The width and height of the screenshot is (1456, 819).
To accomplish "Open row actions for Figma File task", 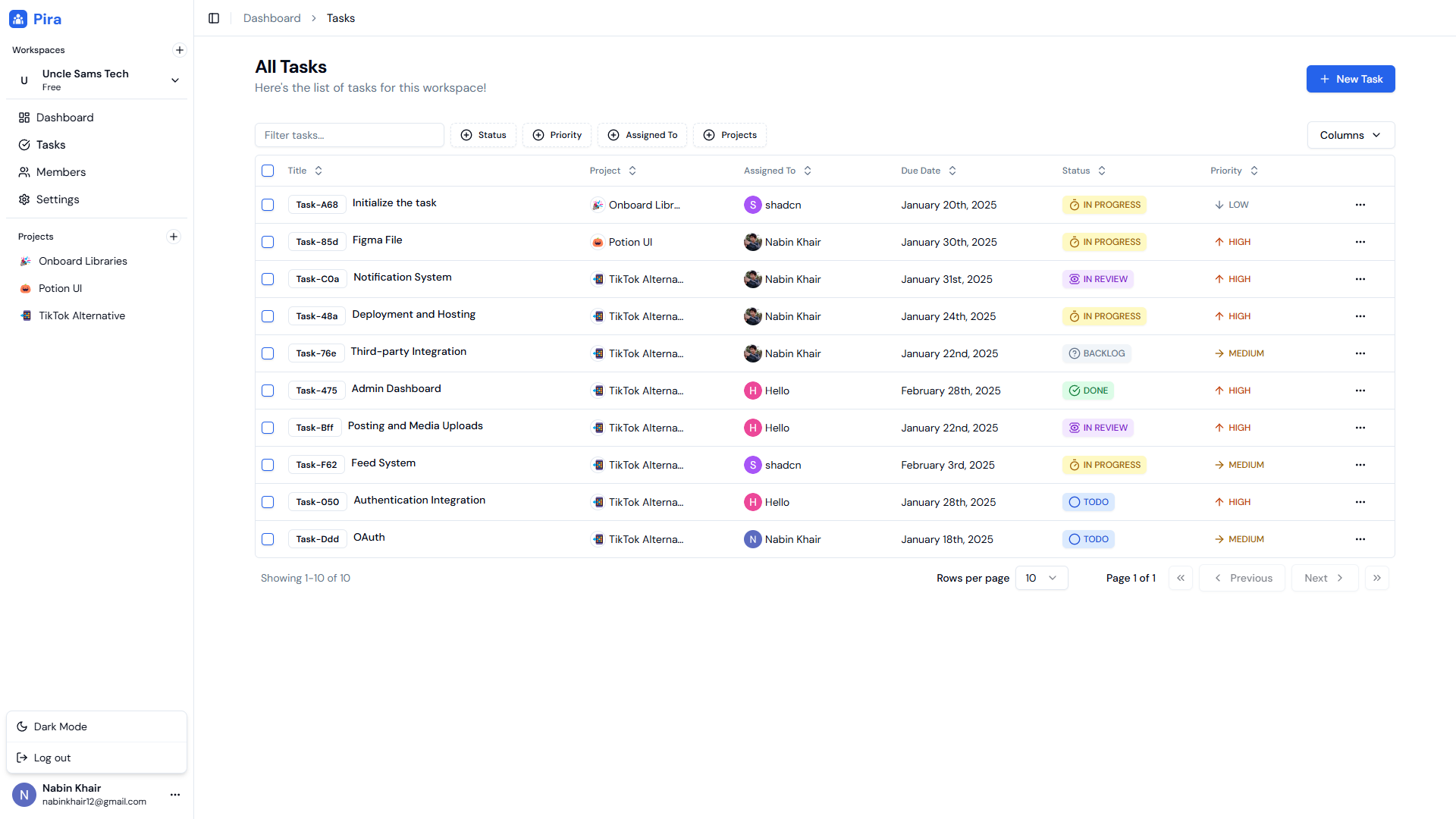I will pyautogui.click(x=1360, y=242).
